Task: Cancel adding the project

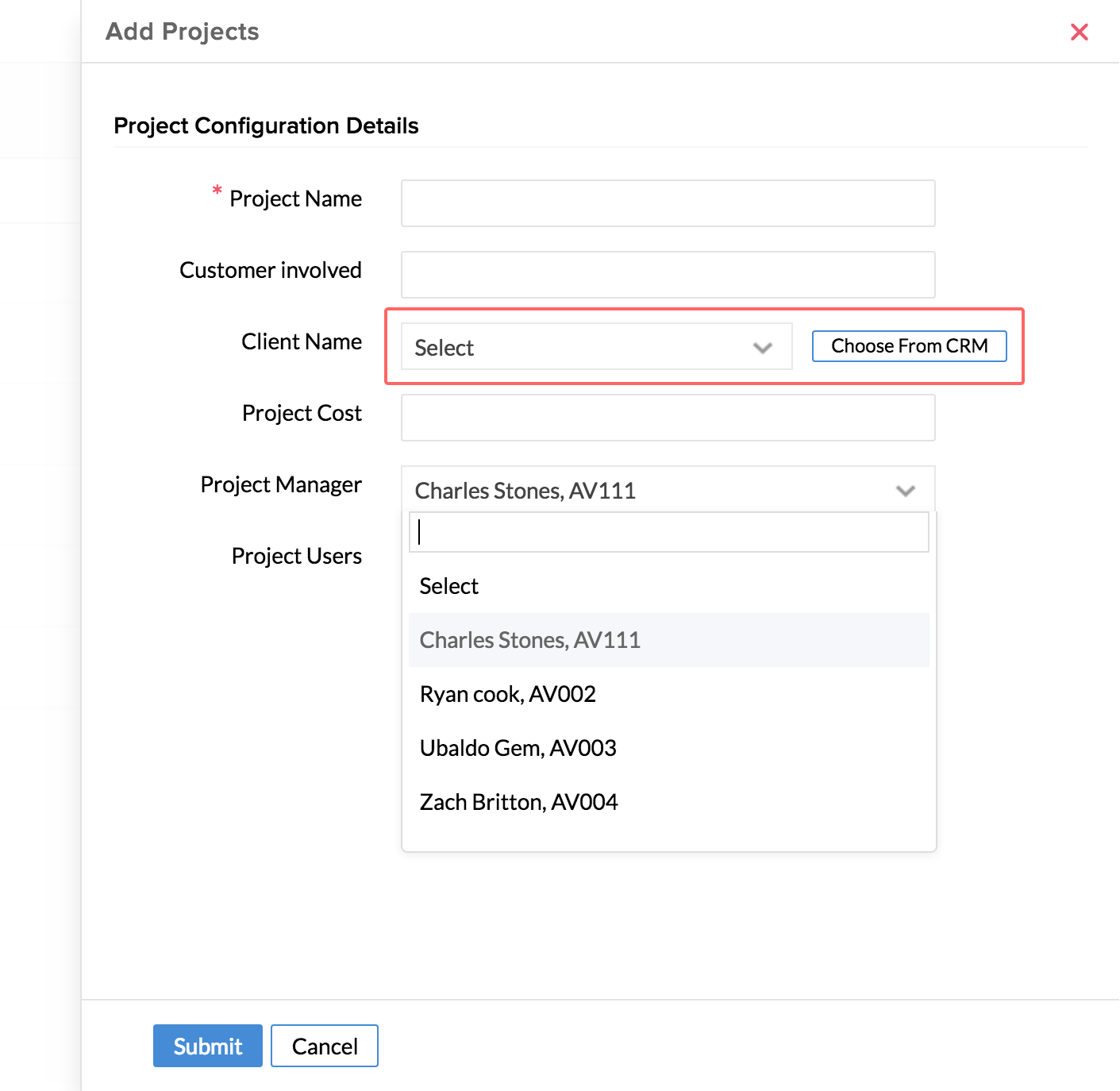Action: click(325, 1046)
